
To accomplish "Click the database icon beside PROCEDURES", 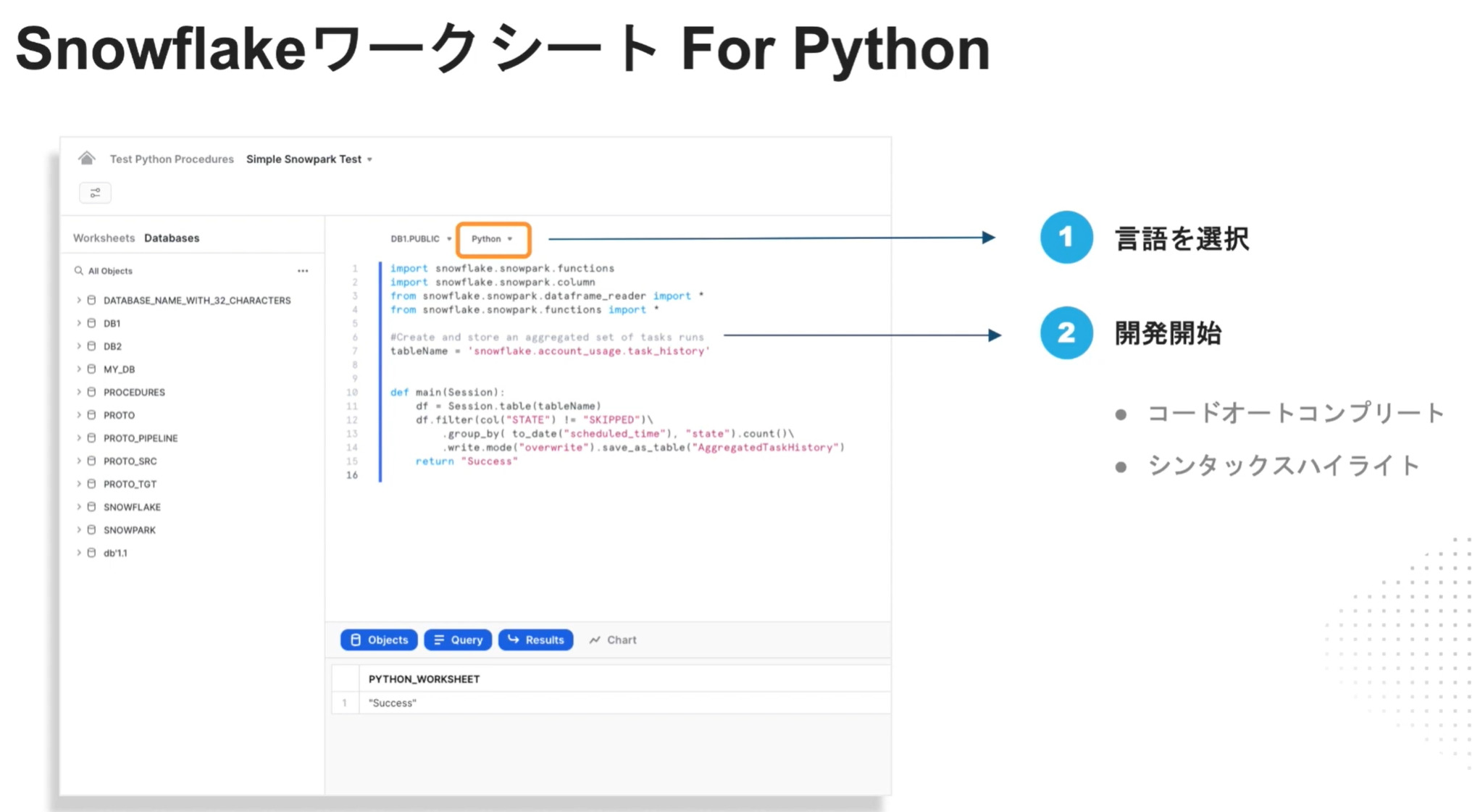I will tap(91, 392).
